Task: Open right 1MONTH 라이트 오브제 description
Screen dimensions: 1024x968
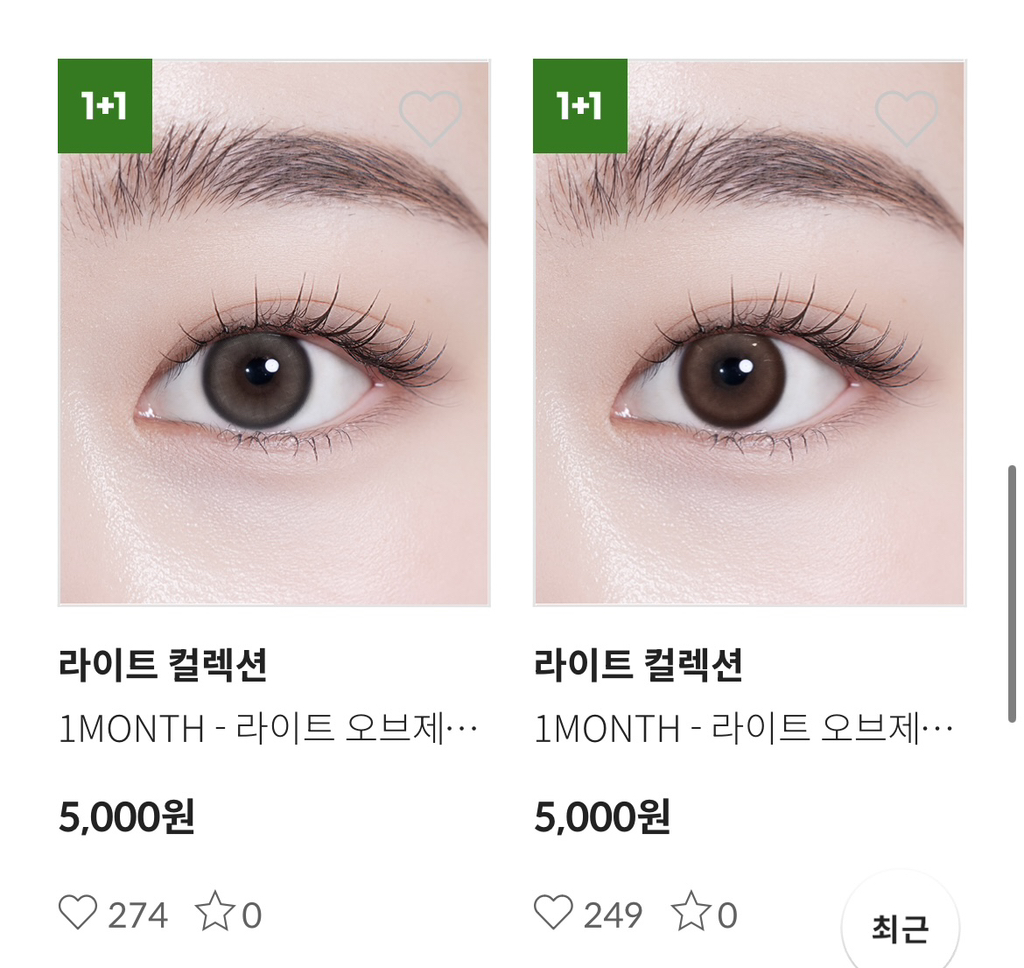Action: pos(744,728)
